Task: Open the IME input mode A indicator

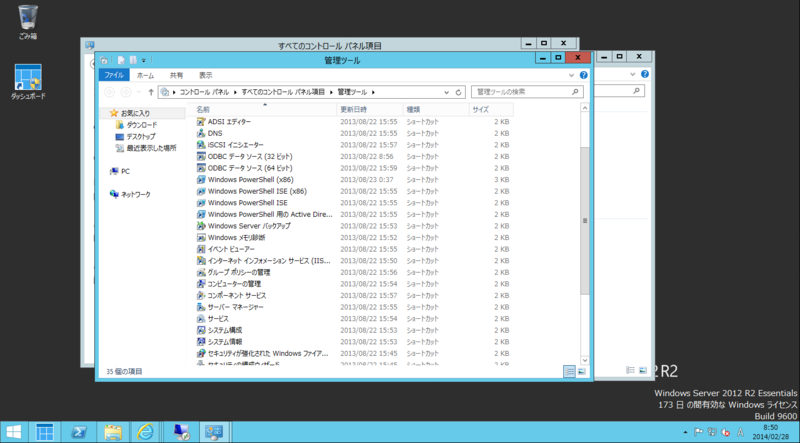Action: tap(740, 432)
